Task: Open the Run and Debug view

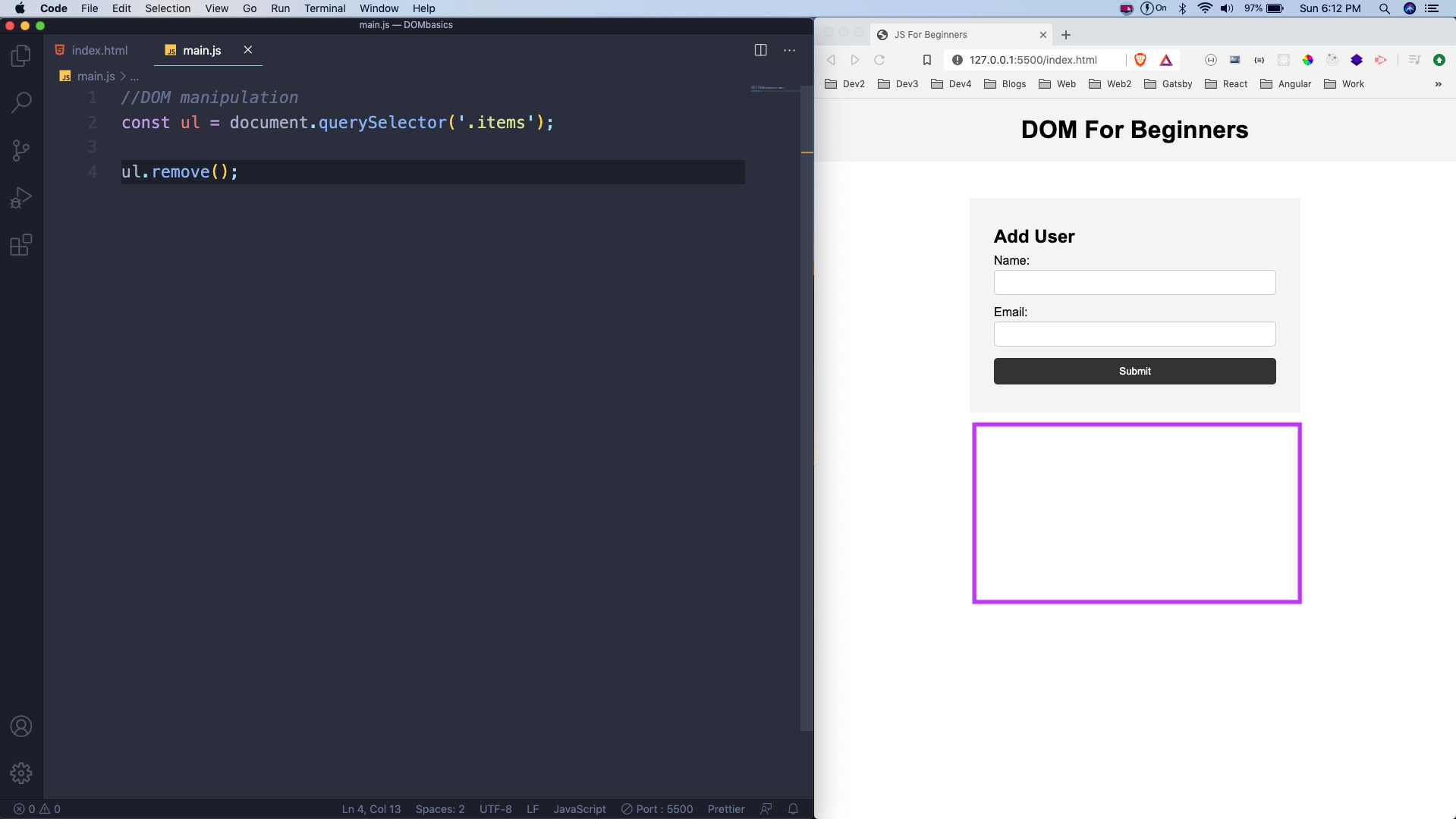Action: (21, 197)
